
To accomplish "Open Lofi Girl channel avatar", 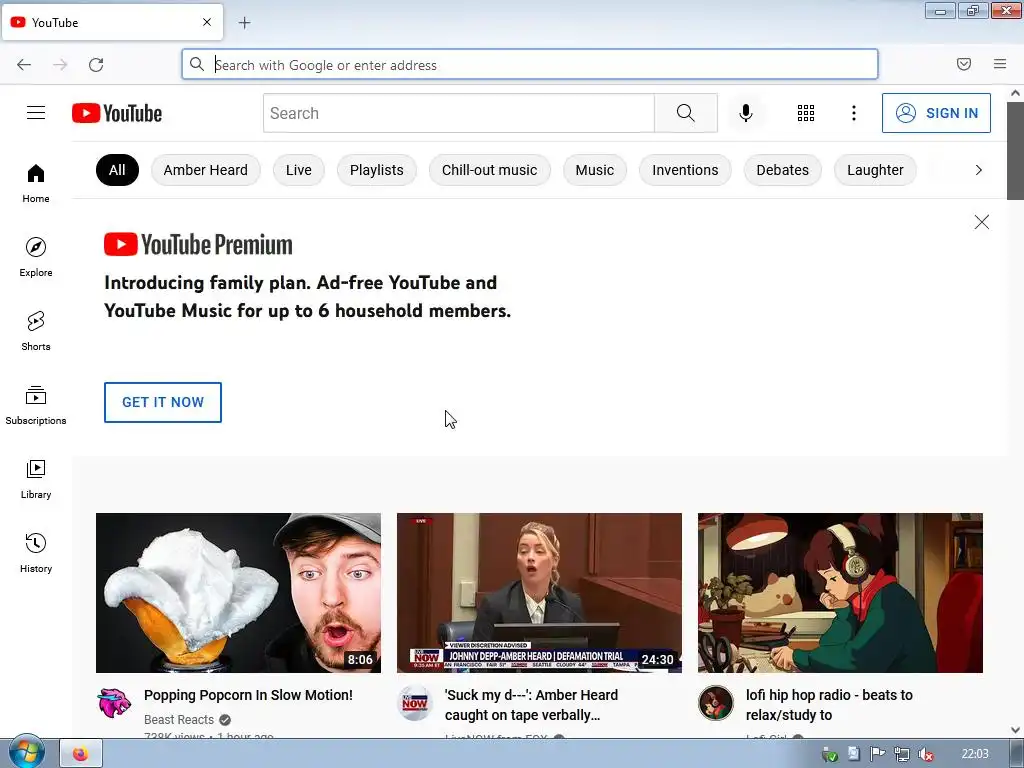I will click(716, 703).
